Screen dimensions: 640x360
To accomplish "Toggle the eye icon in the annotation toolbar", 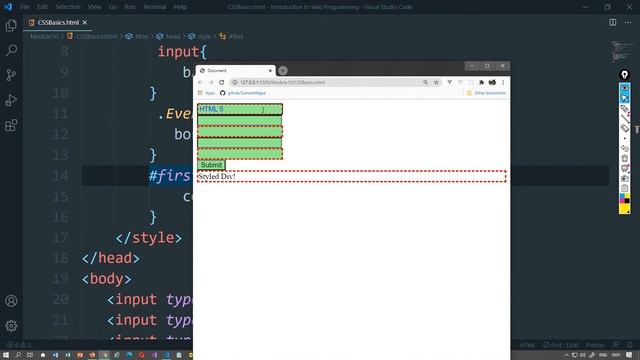I will (624, 88).
